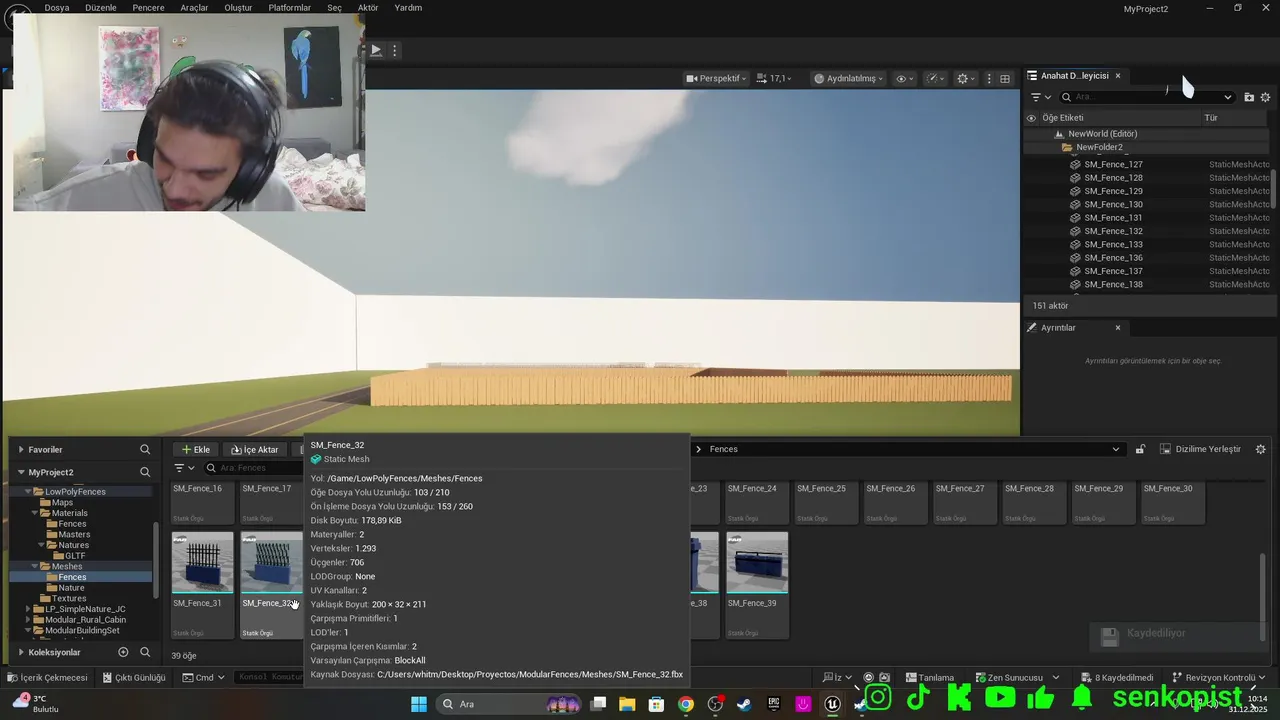This screenshot has height=720, width=1280.
Task: Open the outliner filter dropdown
Action: point(1041,97)
